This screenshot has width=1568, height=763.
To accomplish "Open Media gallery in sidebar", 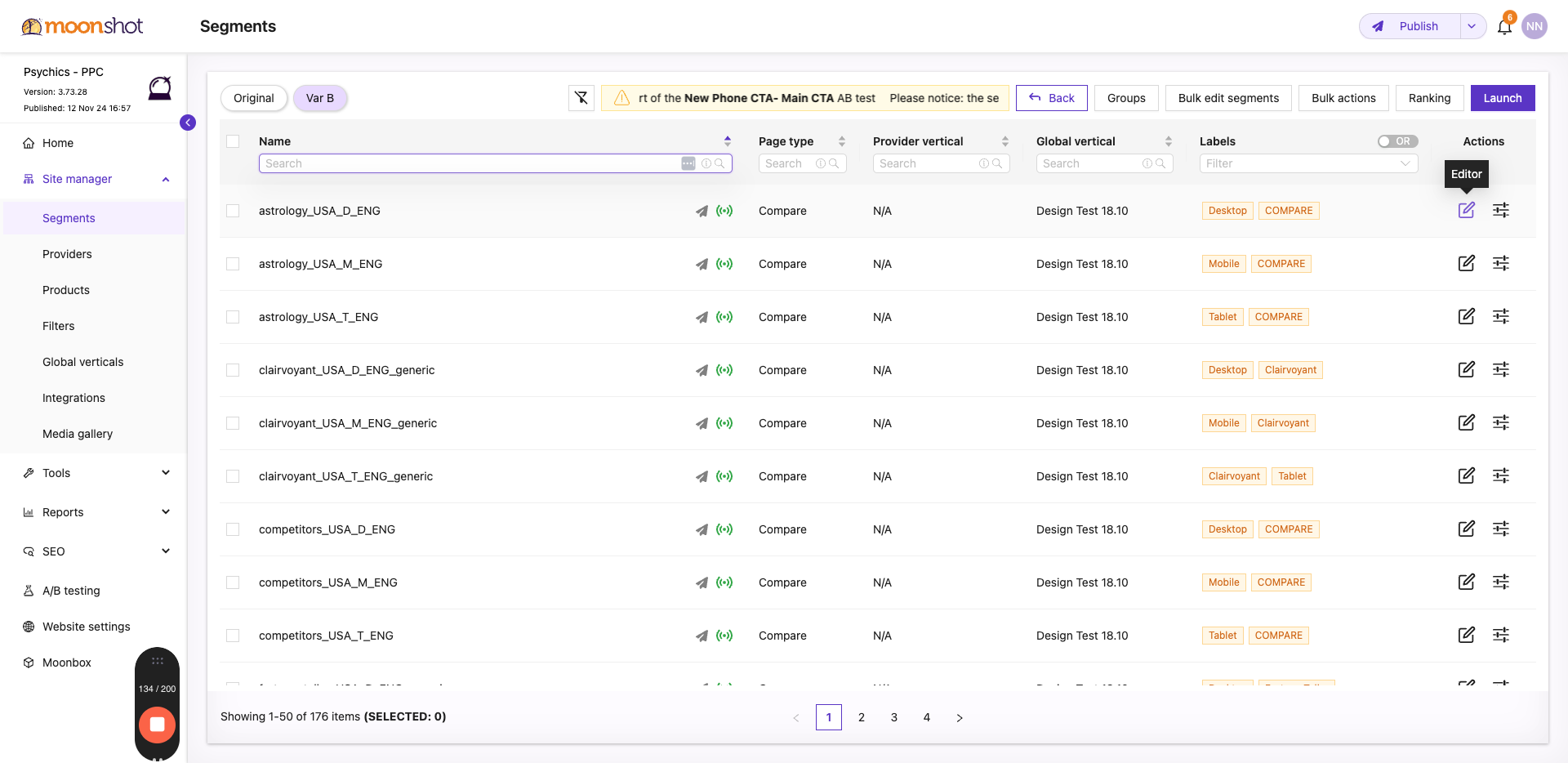I will [78, 434].
